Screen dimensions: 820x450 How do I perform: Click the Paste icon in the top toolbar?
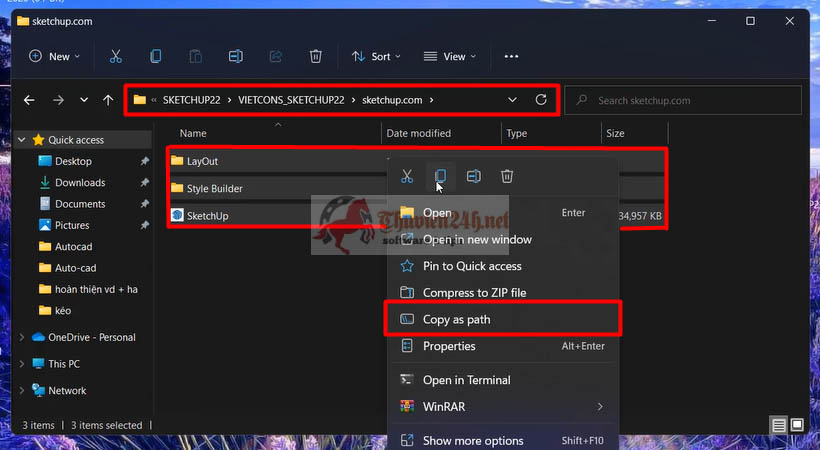[196, 57]
